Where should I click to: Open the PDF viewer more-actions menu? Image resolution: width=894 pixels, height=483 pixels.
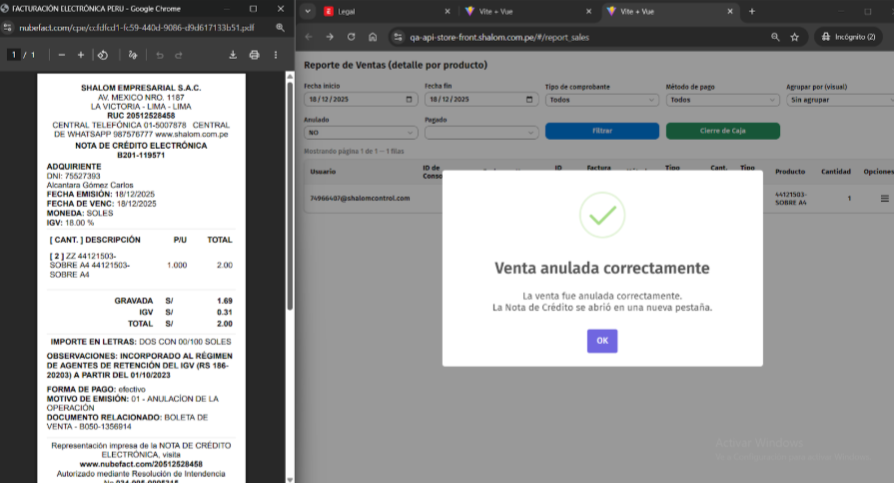click(275, 55)
